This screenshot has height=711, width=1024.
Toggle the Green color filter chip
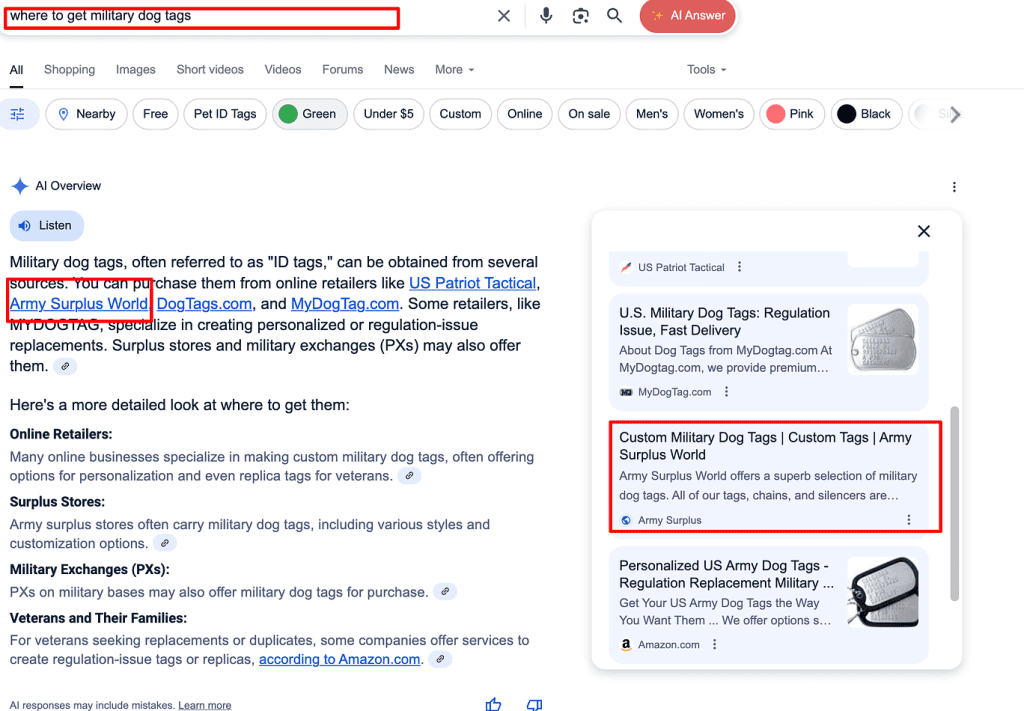[310, 114]
